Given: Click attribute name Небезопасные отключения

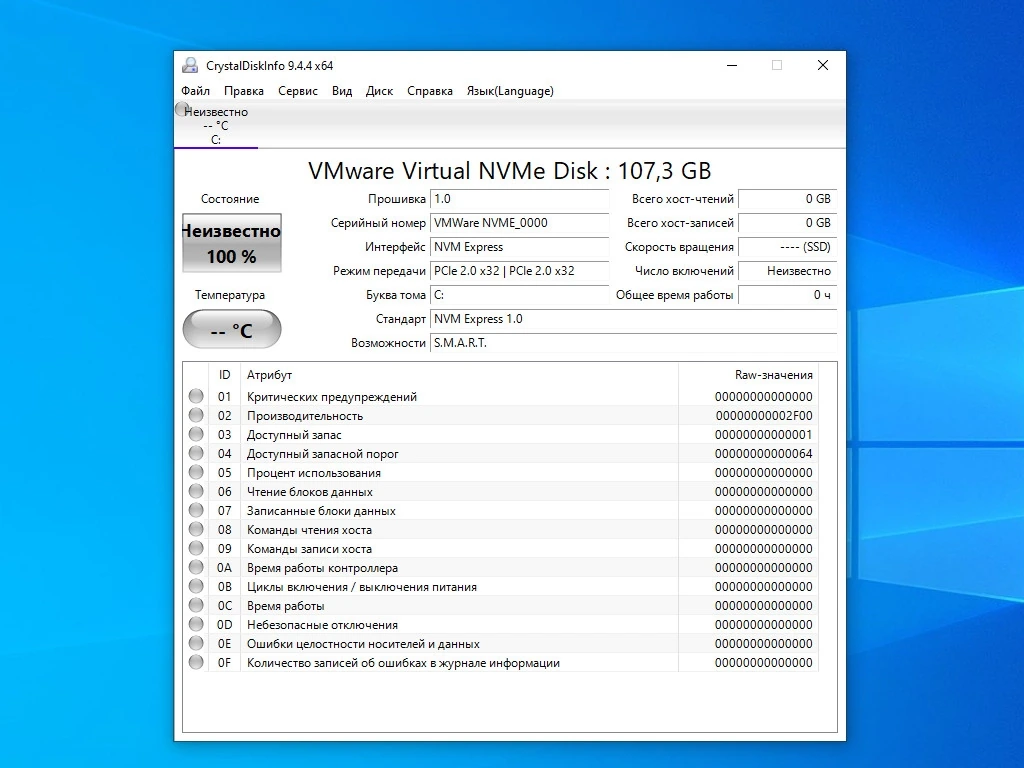Looking at the screenshot, I should point(322,625).
